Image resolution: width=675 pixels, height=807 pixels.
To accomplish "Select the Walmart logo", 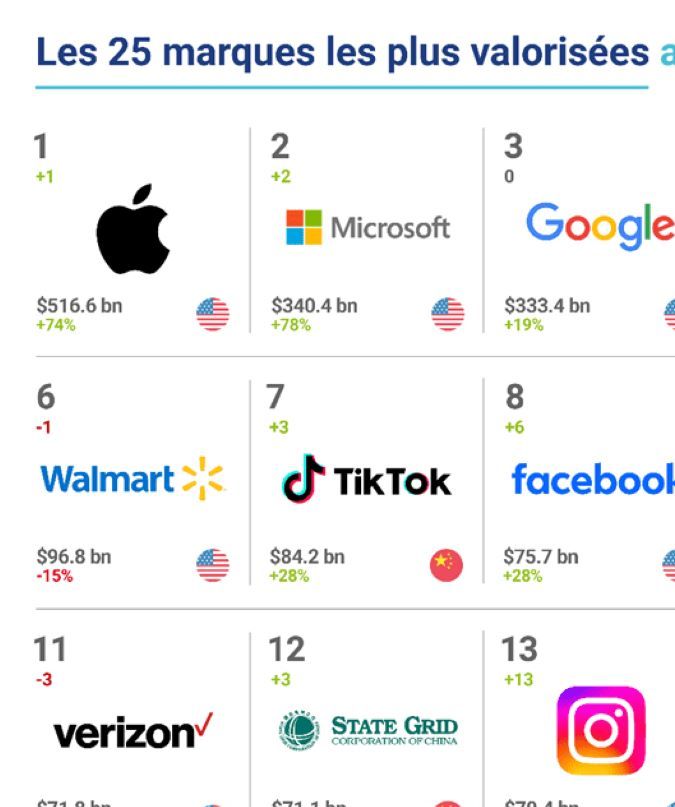I will point(133,479).
